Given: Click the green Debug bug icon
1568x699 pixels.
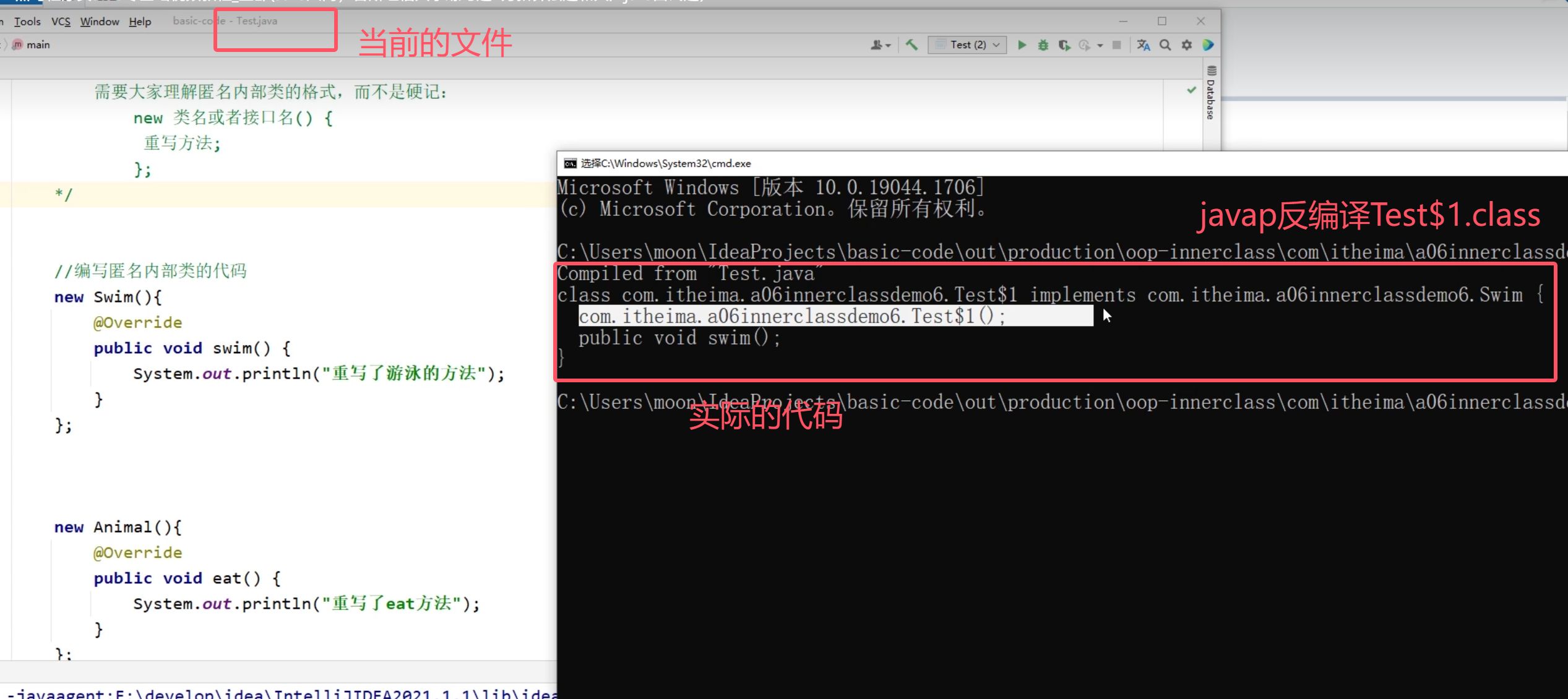Looking at the screenshot, I should coord(1043,45).
